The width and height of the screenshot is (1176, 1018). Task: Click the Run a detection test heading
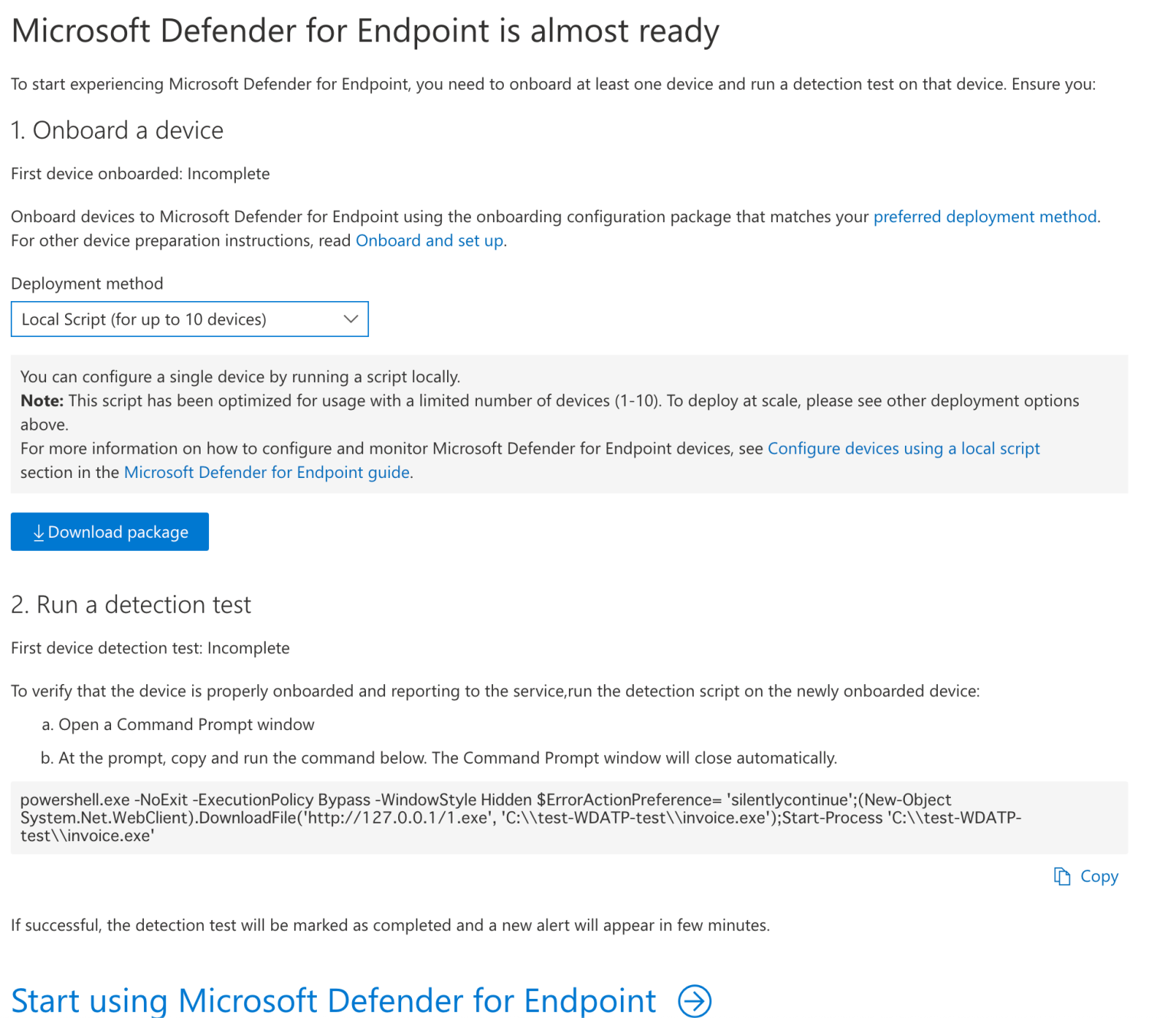[131, 604]
